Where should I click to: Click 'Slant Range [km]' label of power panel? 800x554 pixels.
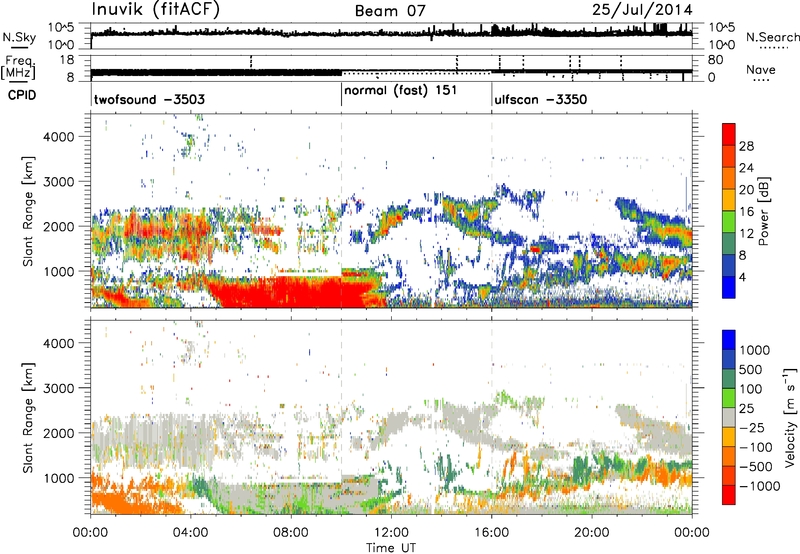[x=29, y=211]
